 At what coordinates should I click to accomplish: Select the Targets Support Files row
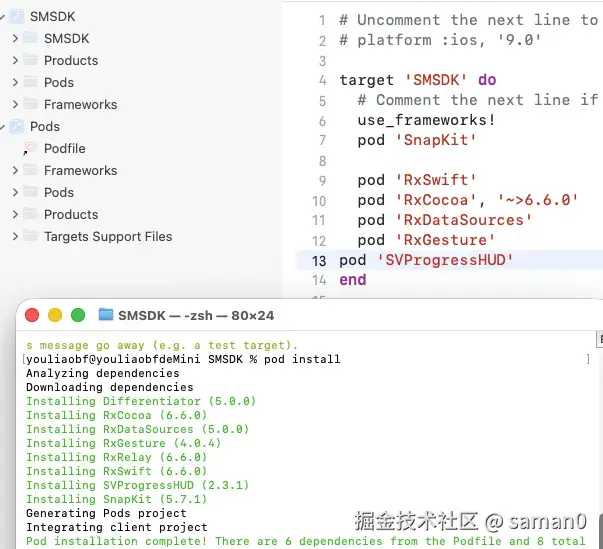108,236
